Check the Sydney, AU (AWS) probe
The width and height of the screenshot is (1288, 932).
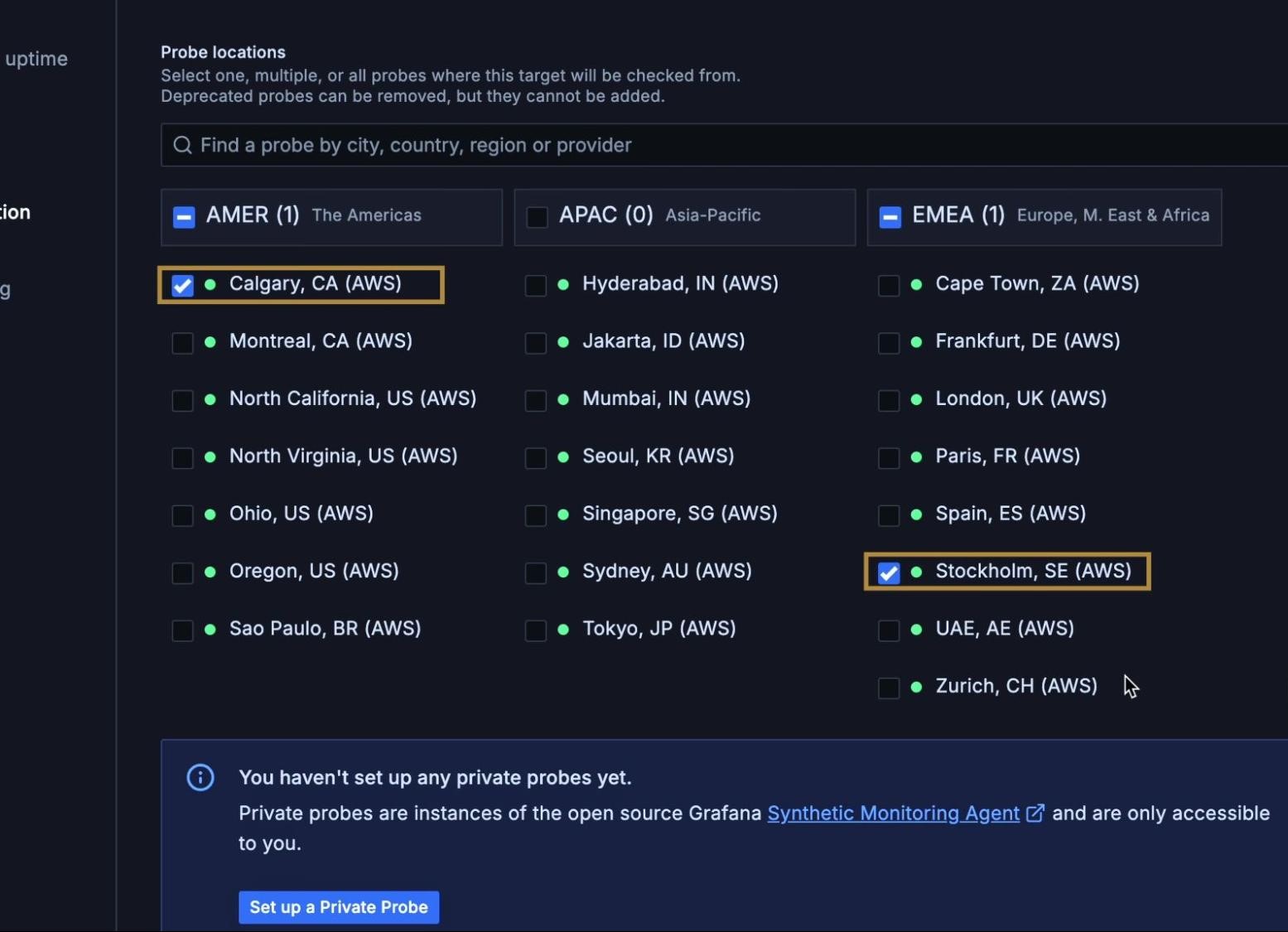536,572
